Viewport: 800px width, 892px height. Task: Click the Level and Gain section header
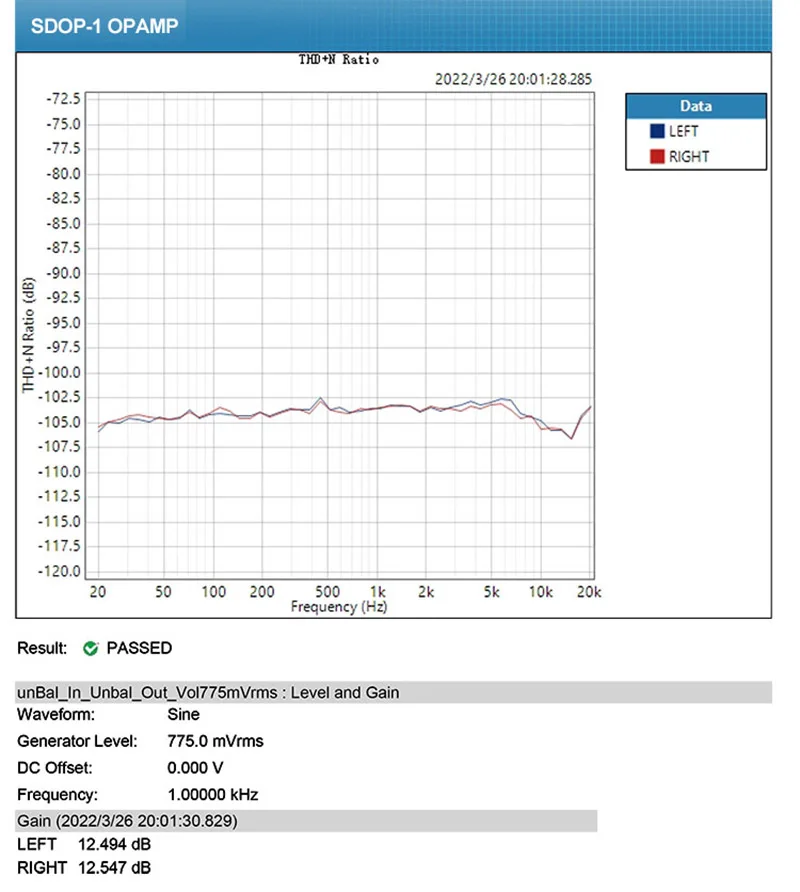point(393,692)
